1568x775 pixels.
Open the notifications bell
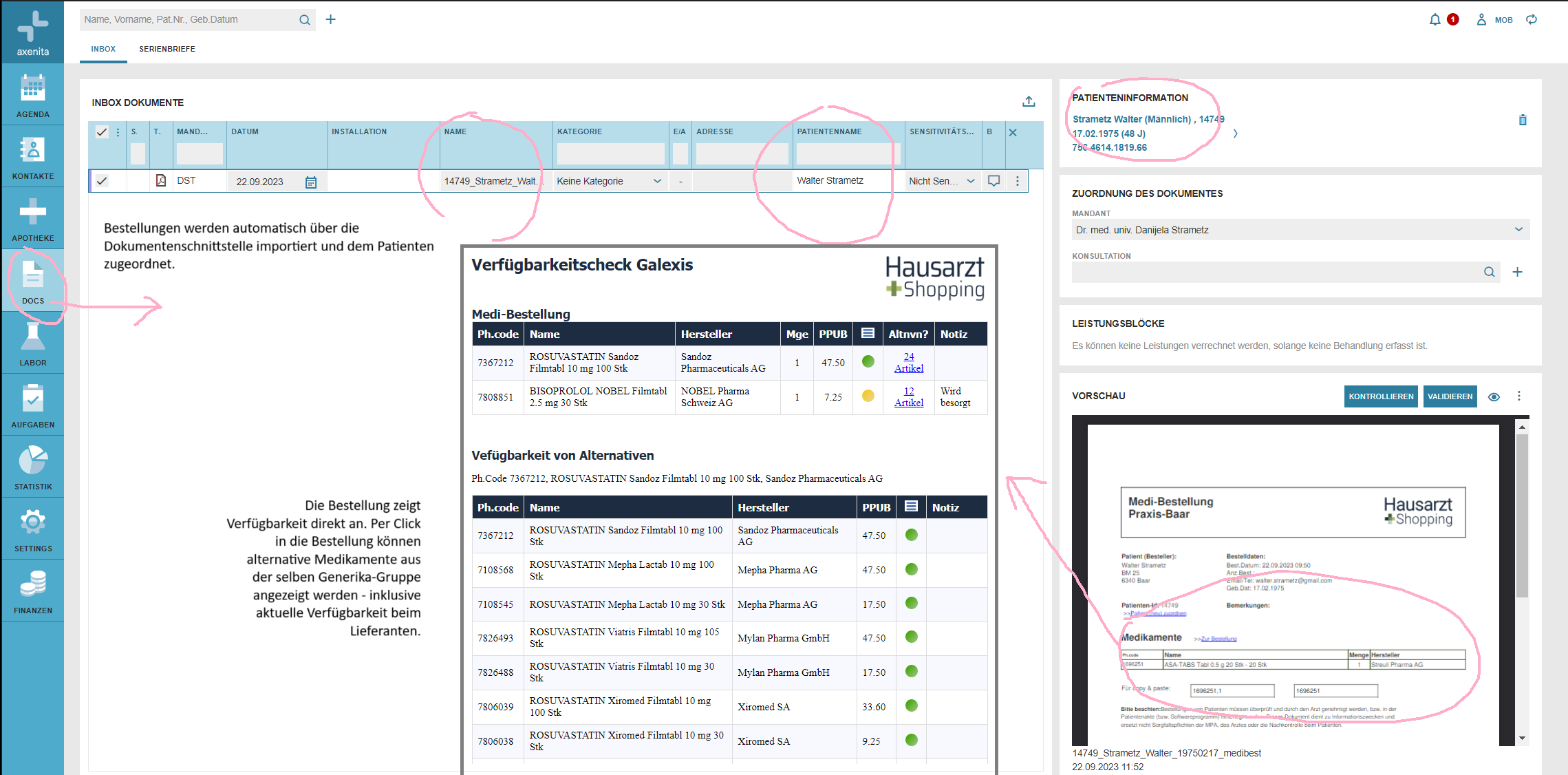[1435, 20]
